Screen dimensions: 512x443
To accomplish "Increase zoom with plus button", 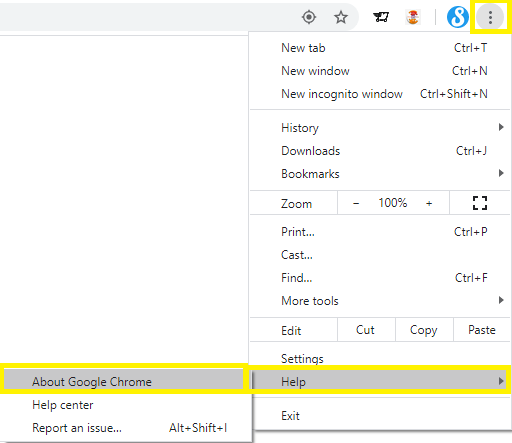I will (429, 203).
